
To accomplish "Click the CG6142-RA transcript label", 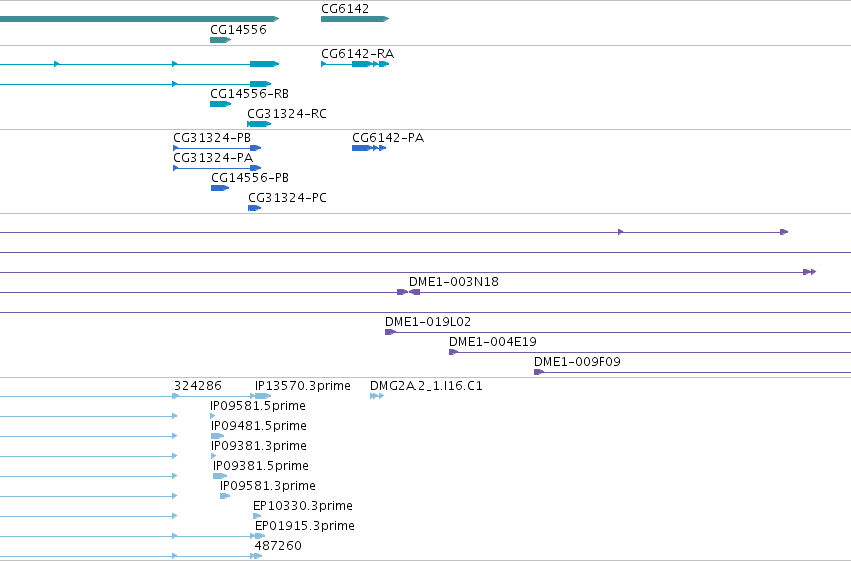I will click(358, 54).
